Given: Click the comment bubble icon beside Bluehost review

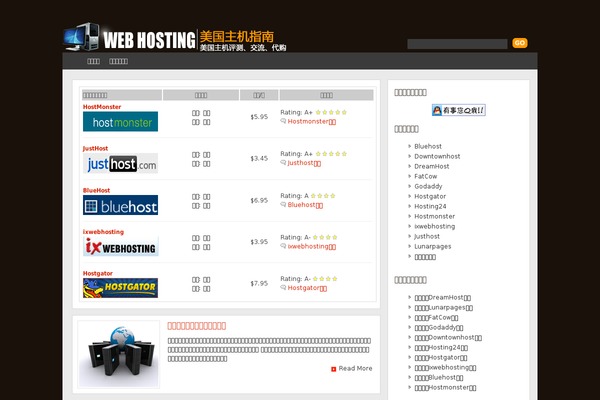Looking at the screenshot, I should coord(283,204).
